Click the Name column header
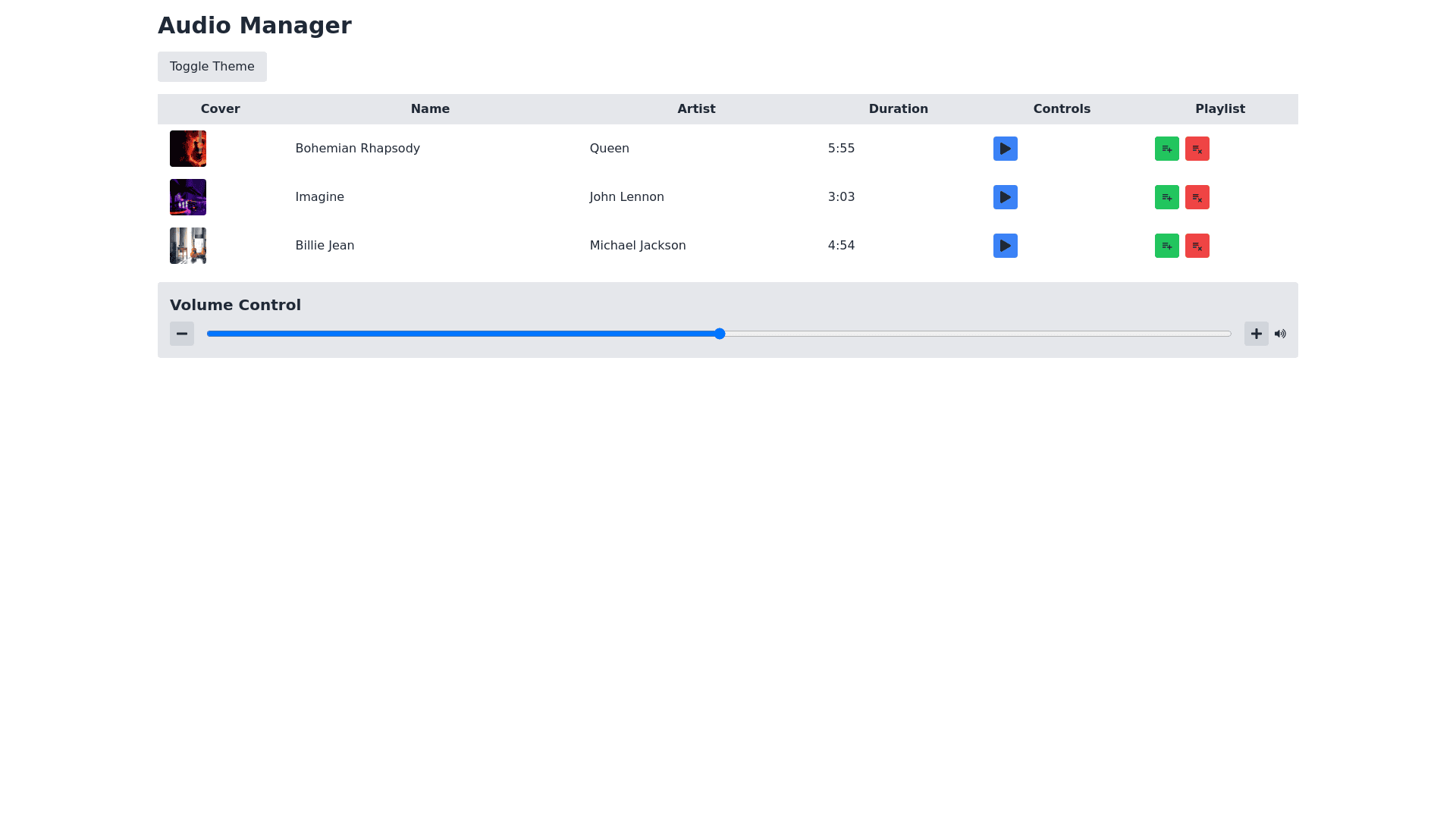The image size is (1456, 819). [x=430, y=109]
